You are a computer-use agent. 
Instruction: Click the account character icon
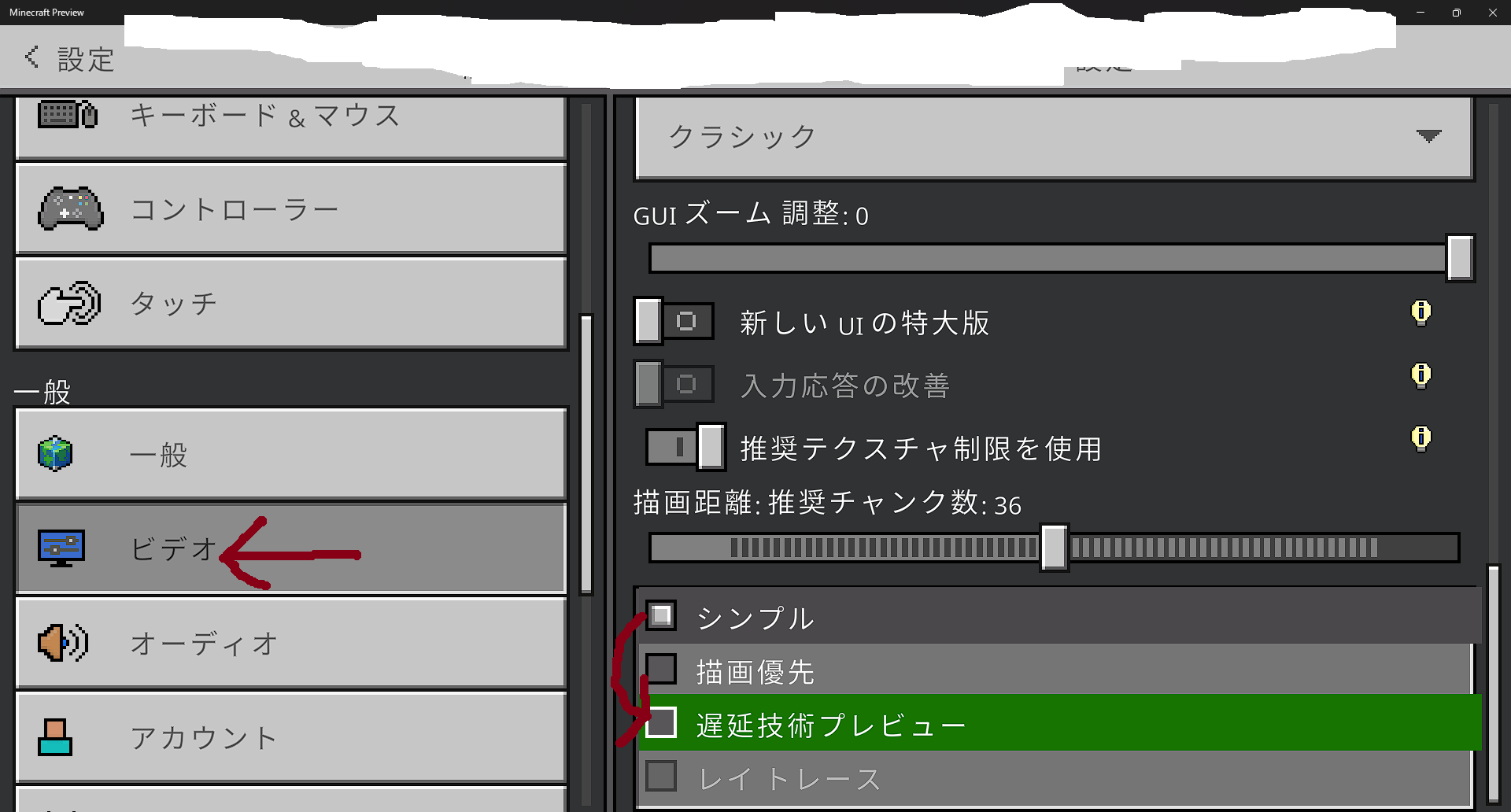click(55, 737)
